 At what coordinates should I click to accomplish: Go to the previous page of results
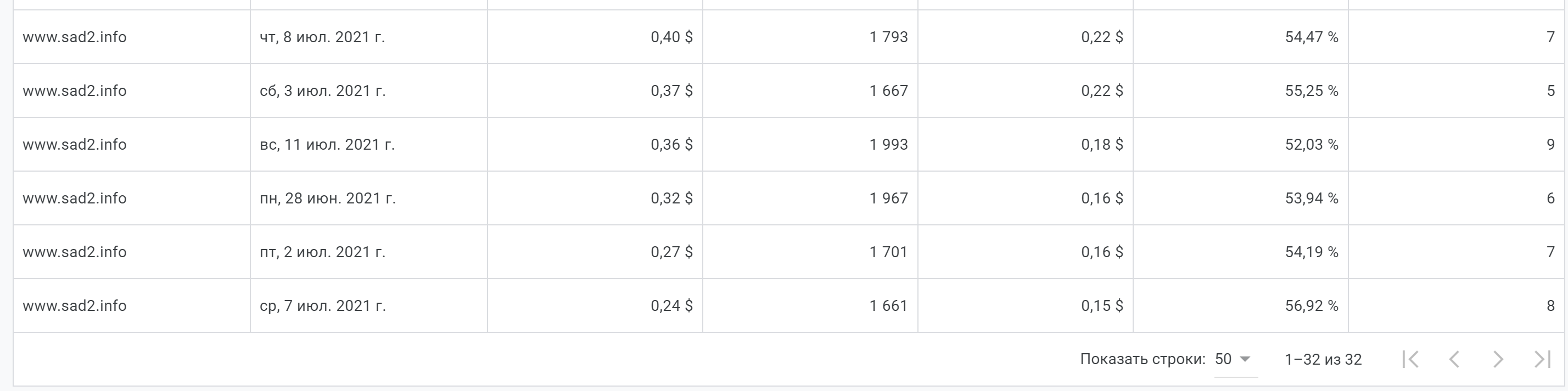point(1455,359)
